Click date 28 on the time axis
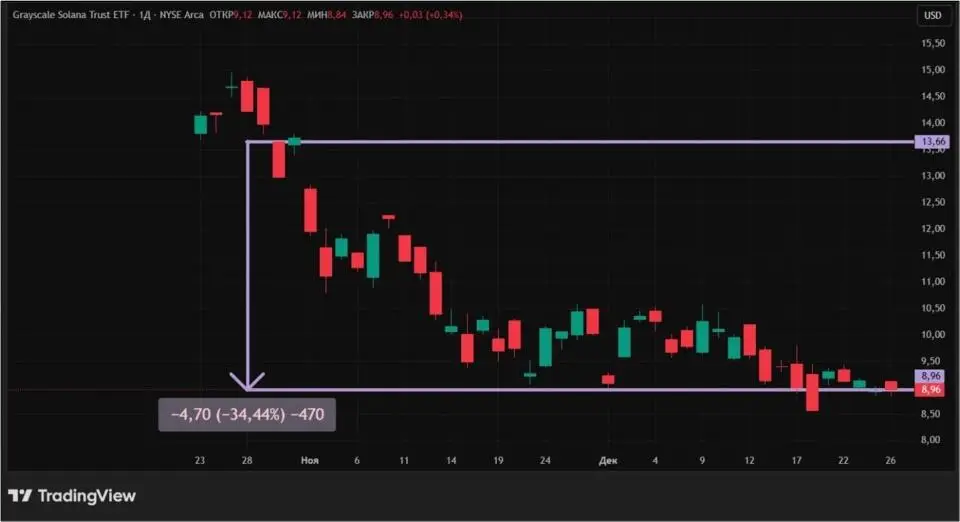Image resolution: width=960 pixels, height=522 pixels. (247, 461)
